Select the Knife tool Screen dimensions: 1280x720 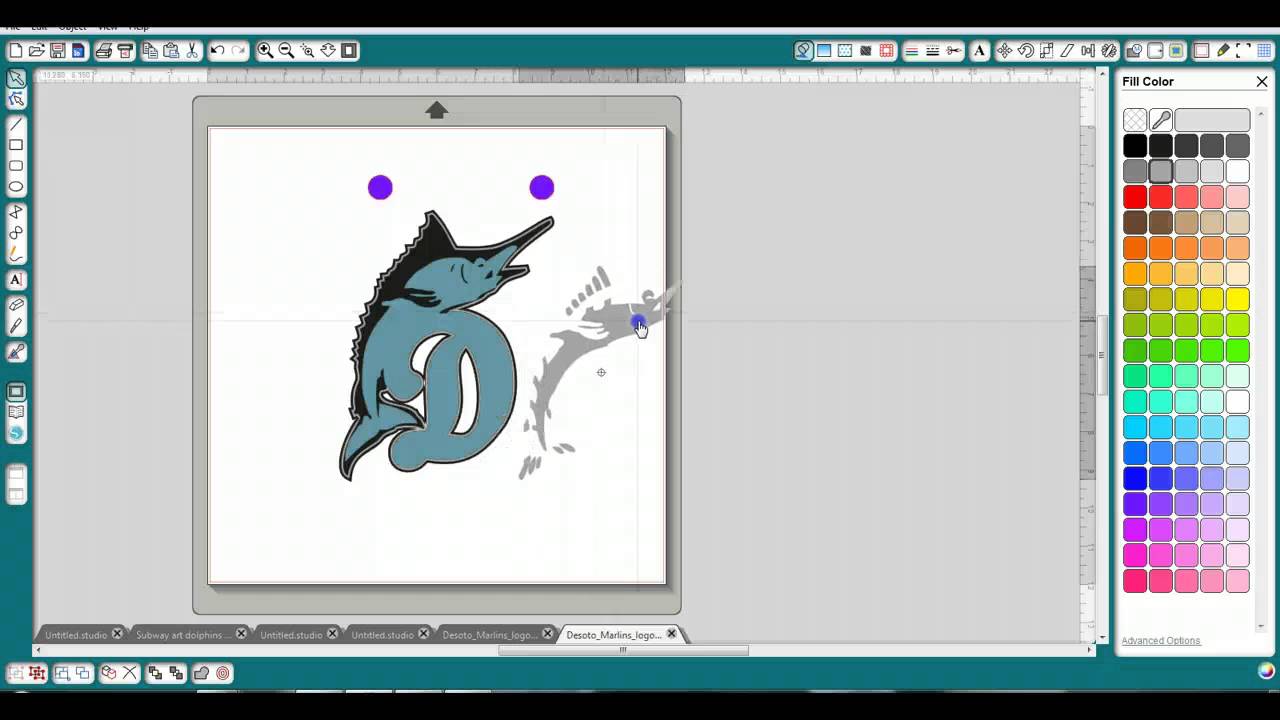coord(16,326)
